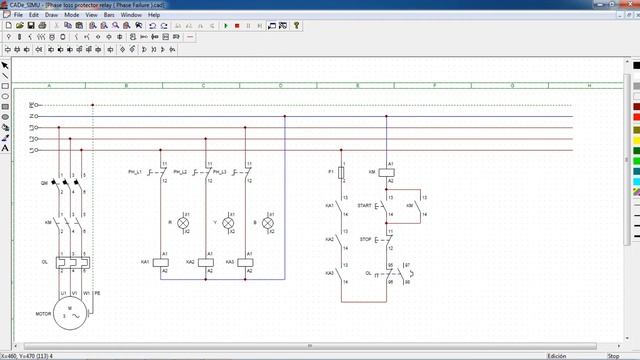Click the horizontal scrollbar right arrow
This screenshot has height=360, width=640.
(x=619, y=346)
